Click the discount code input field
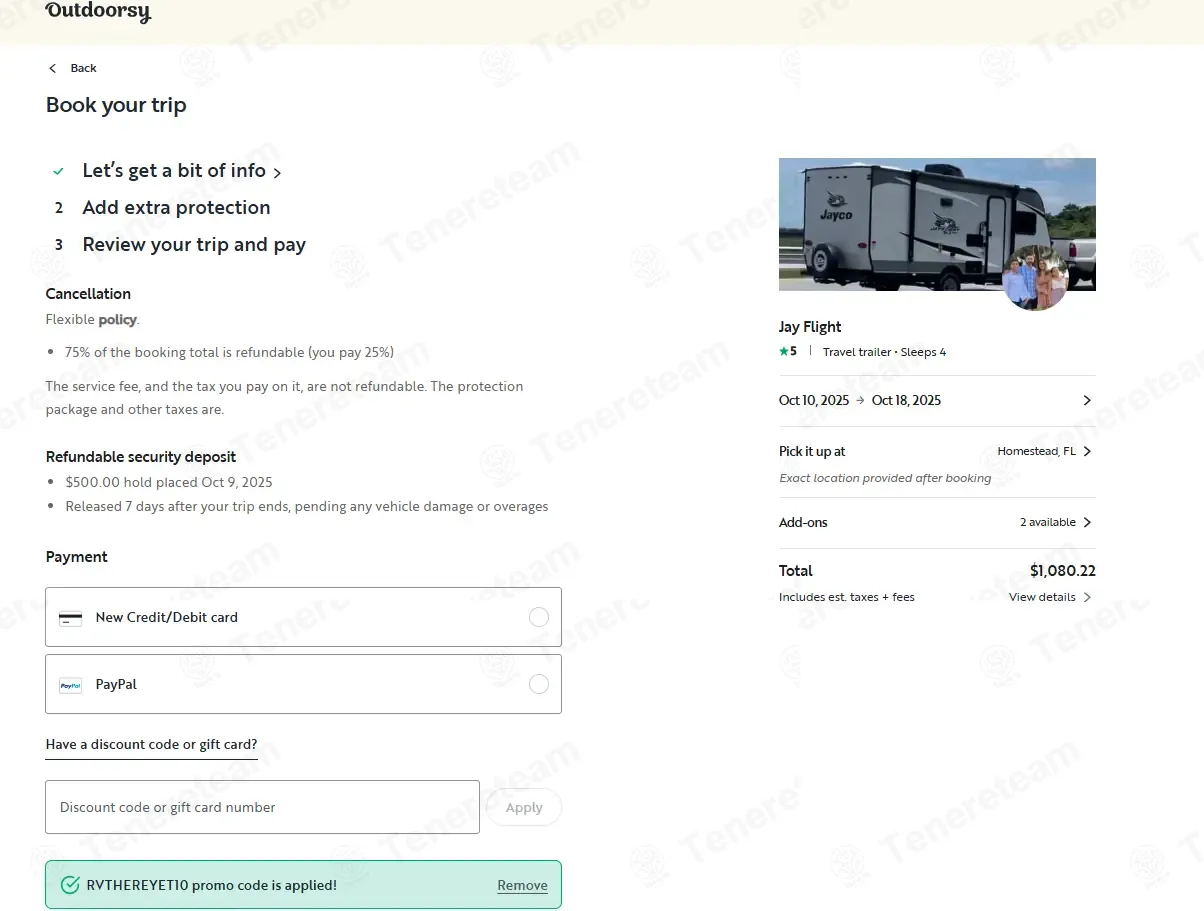1204x911 pixels. (x=262, y=807)
